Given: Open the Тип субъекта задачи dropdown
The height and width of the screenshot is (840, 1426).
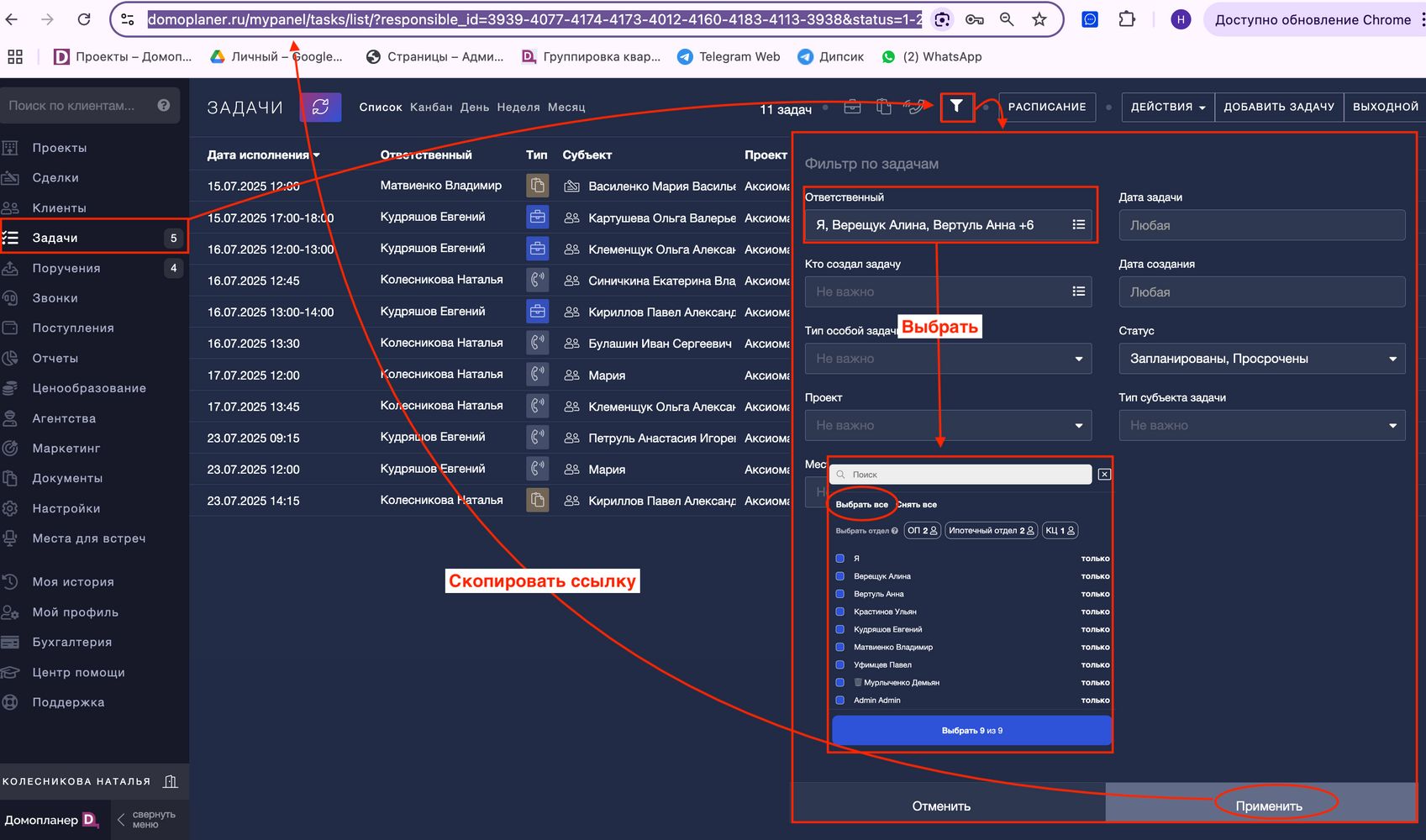Looking at the screenshot, I should 1261,426.
